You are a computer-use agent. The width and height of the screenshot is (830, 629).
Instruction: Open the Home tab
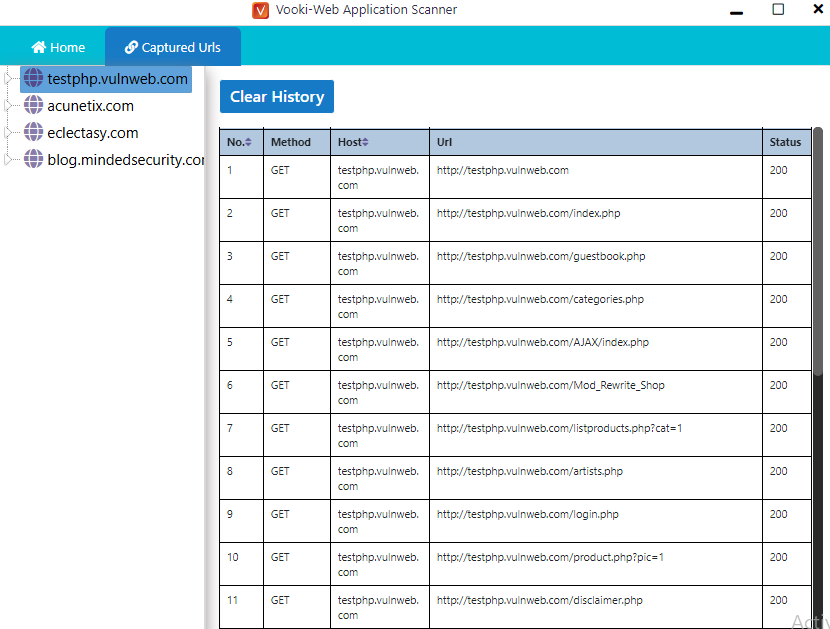pos(58,47)
